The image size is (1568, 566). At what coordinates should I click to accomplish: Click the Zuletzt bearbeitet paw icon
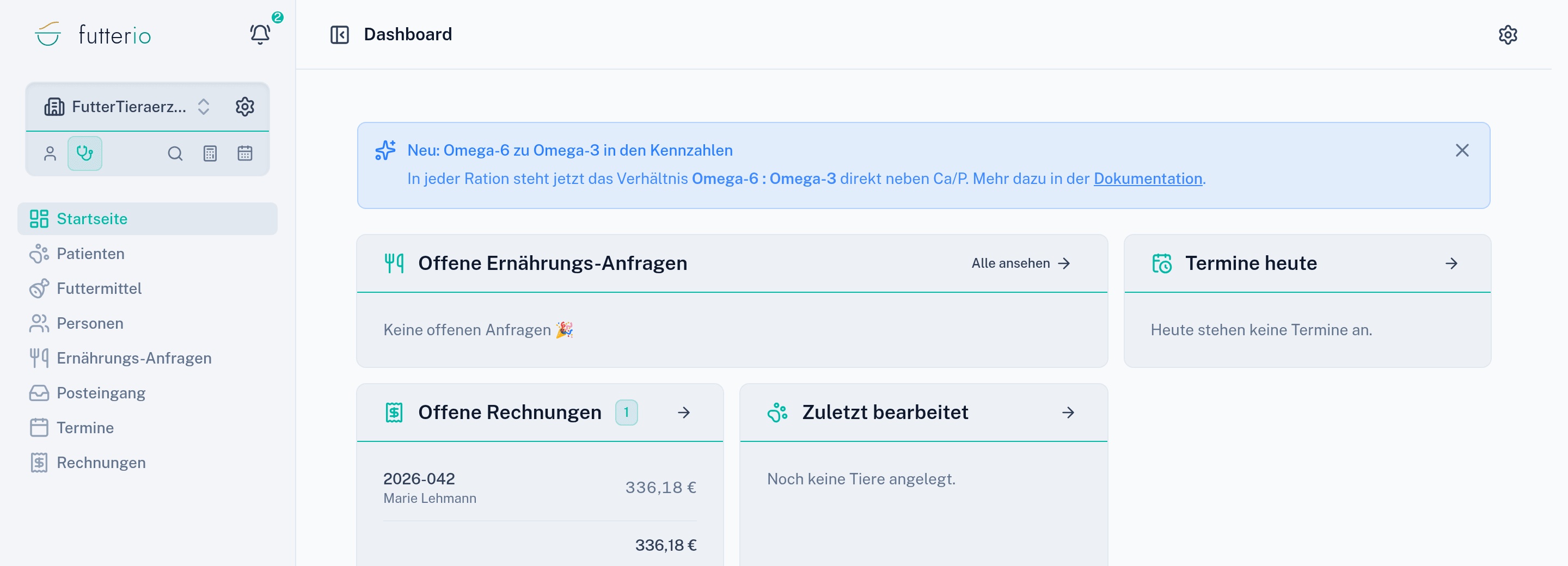click(777, 412)
